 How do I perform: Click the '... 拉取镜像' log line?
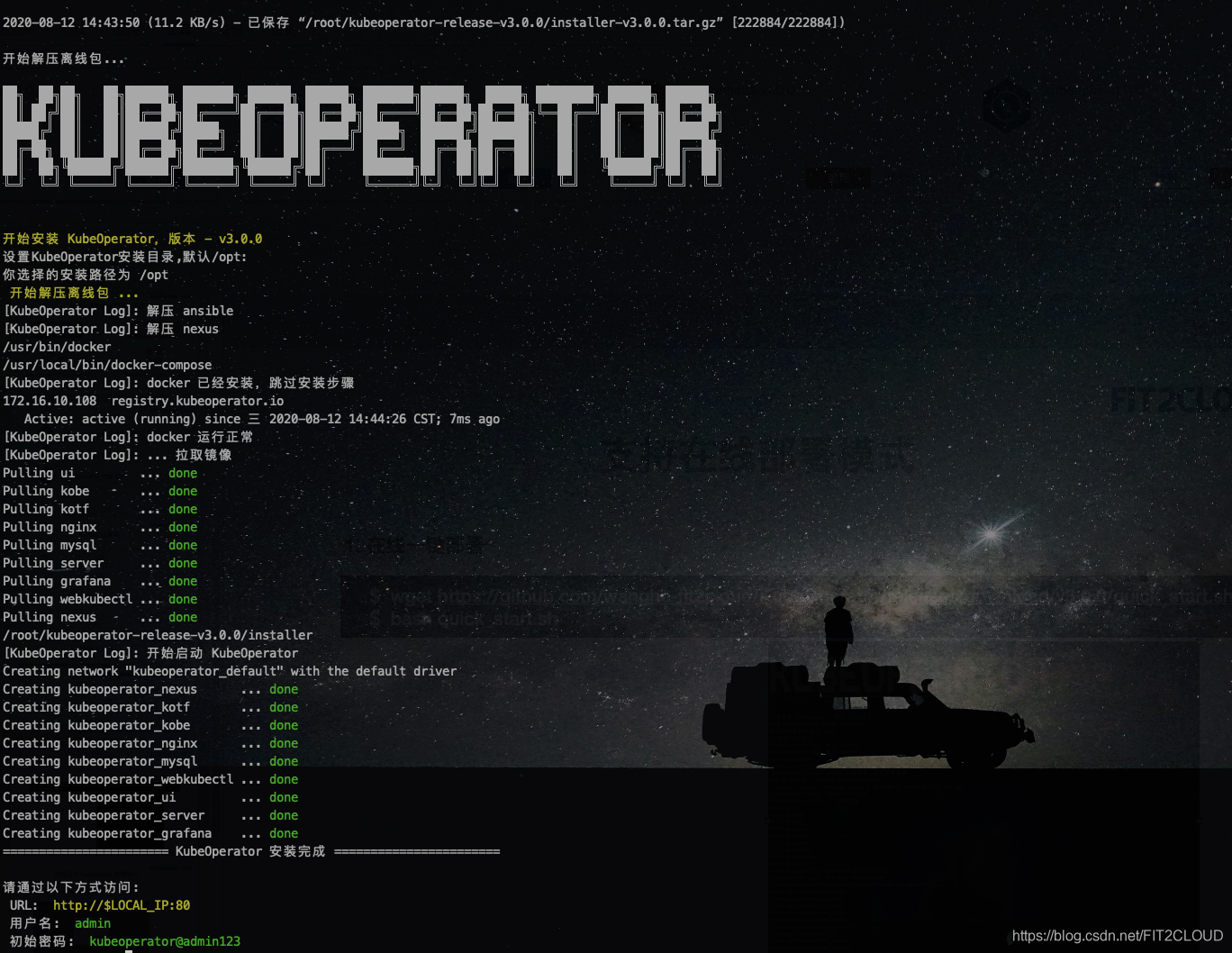pyautogui.click(x=117, y=455)
